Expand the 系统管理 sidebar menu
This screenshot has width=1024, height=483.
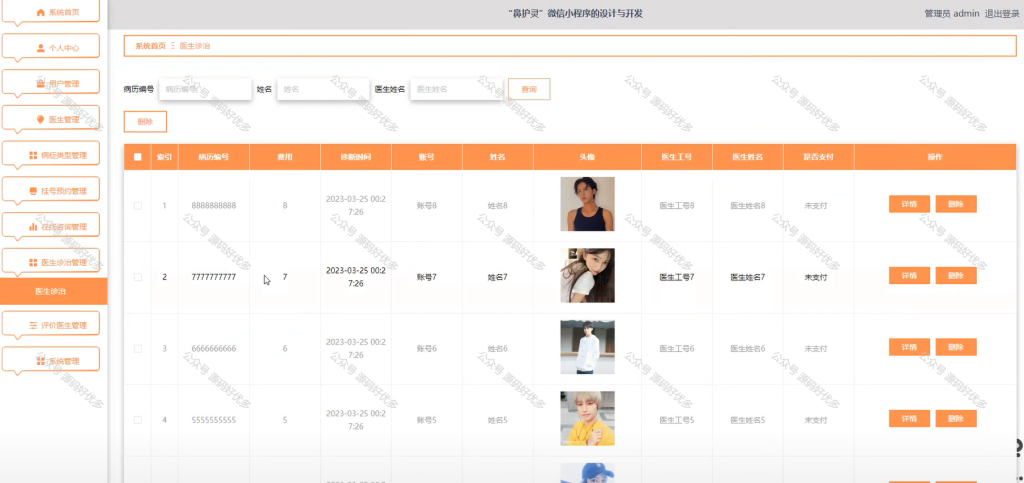point(51,360)
